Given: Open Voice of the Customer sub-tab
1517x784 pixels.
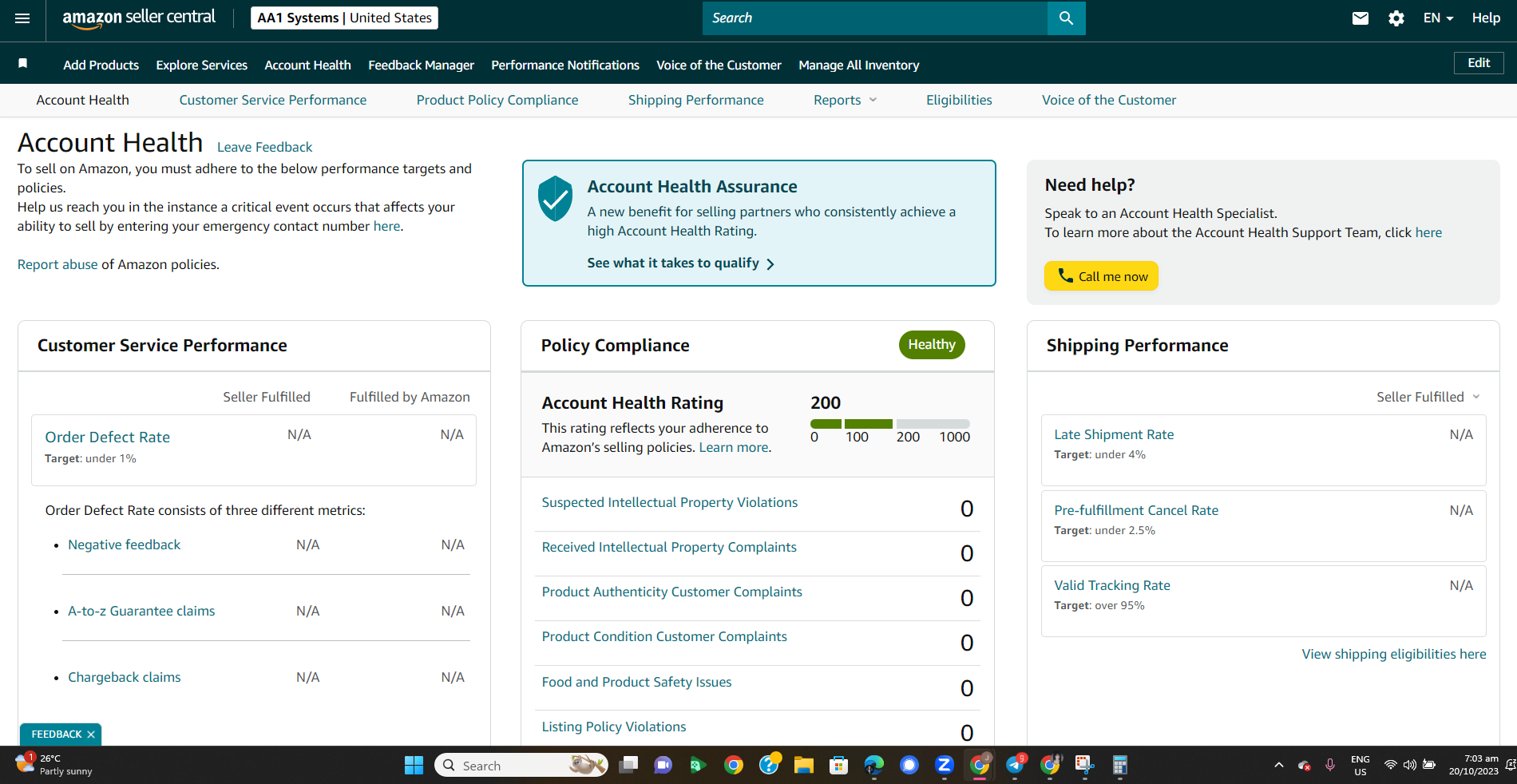Looking at the screenshot, I should coord(1109,100).
